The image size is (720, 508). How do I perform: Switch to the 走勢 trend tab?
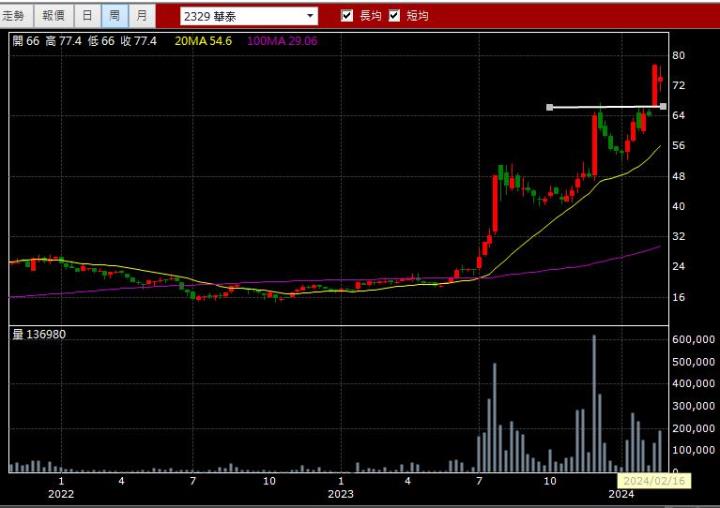(18, 16)
